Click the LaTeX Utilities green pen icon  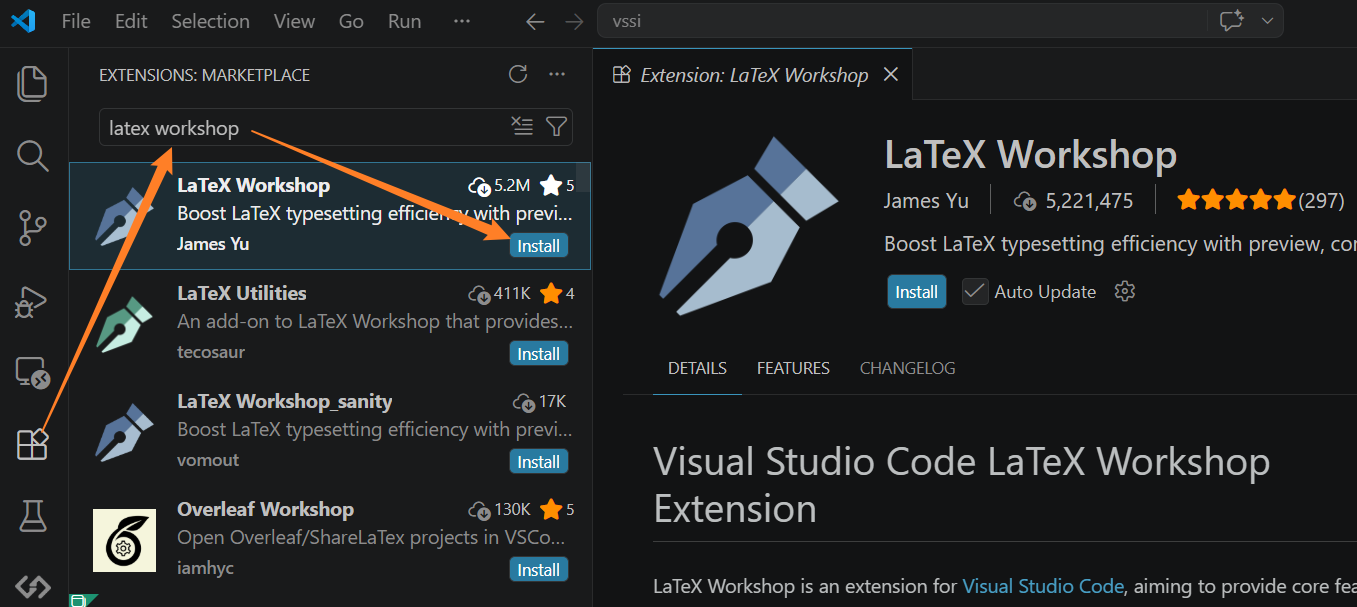point(125,324)
